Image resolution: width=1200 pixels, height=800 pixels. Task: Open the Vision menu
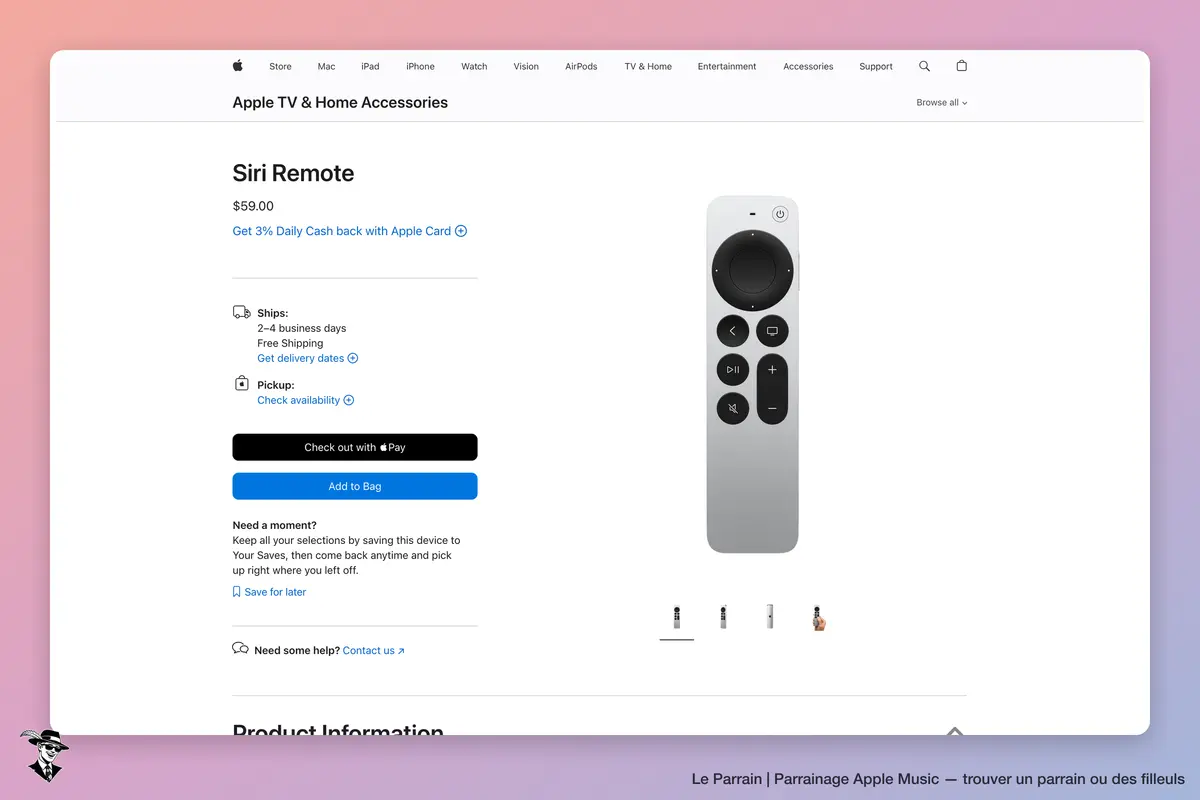pyautogui.click(x=526, y=66)
